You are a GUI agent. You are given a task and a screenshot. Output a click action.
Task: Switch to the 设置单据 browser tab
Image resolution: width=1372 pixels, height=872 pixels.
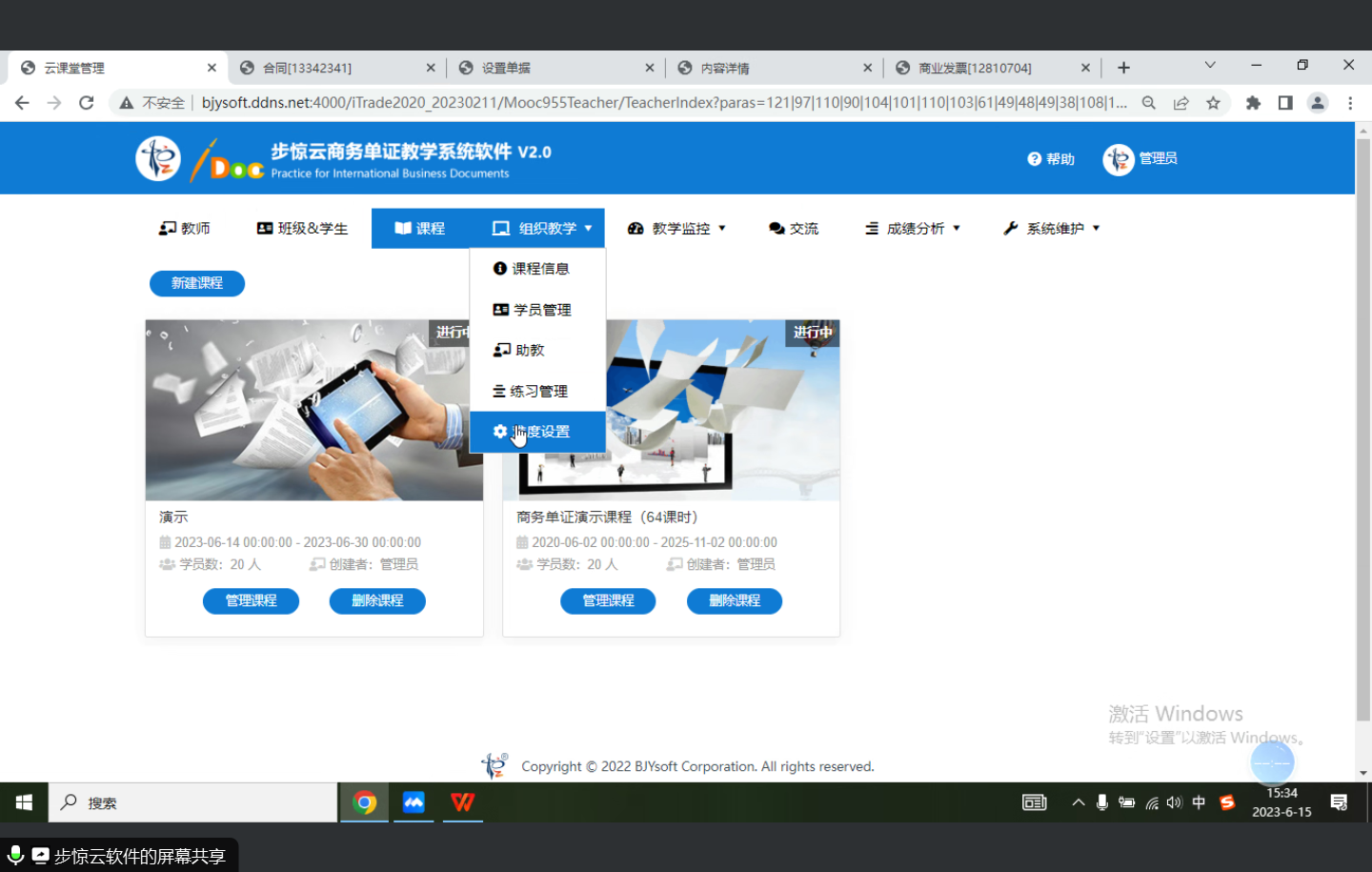555,68
